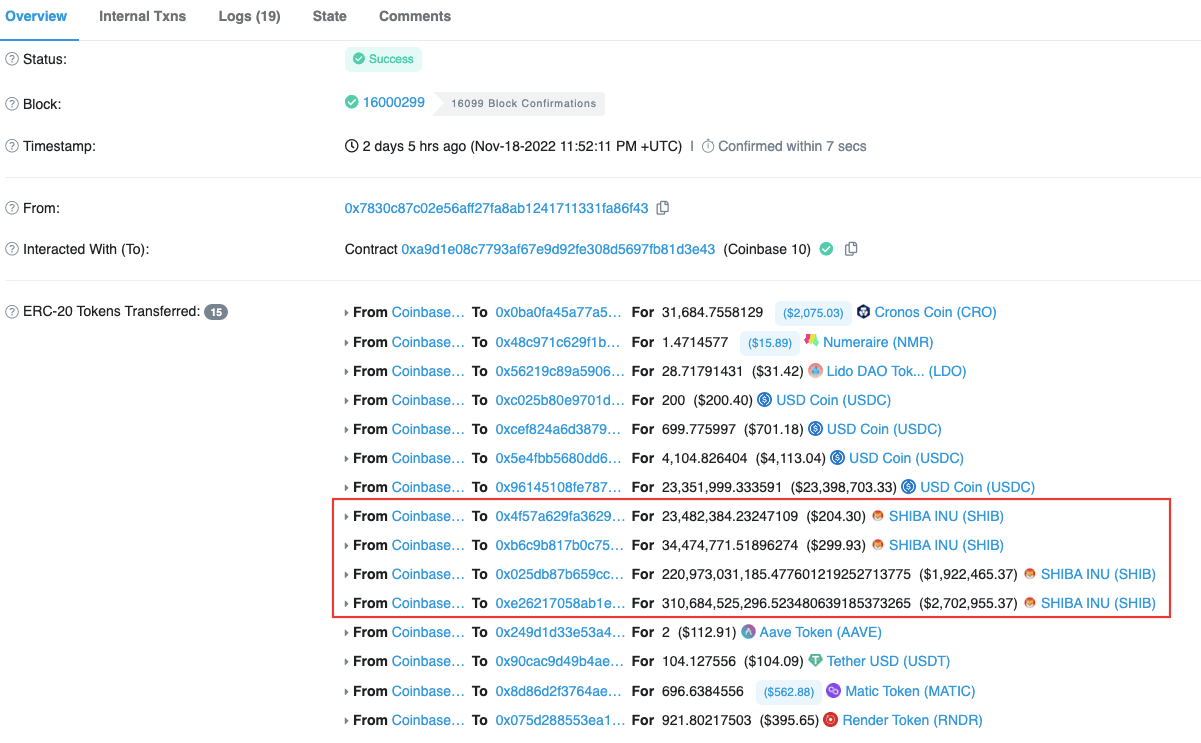
Task: Click SHIB logo in 34,474,771.51896274 row
Action: 878,546
